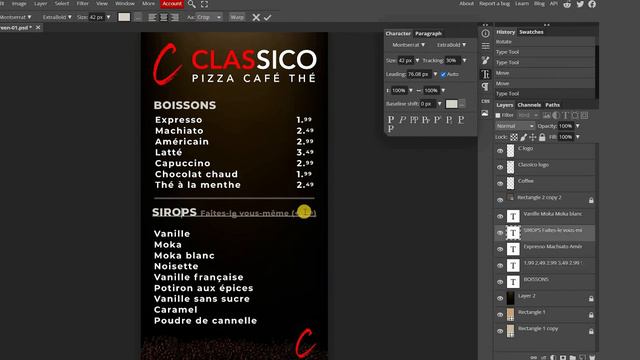Image resolution: width=640 pixels, height=360 pixels.
Task: Open the CSS panel icon
Action: pyautogui.click(x=485, y=101)
